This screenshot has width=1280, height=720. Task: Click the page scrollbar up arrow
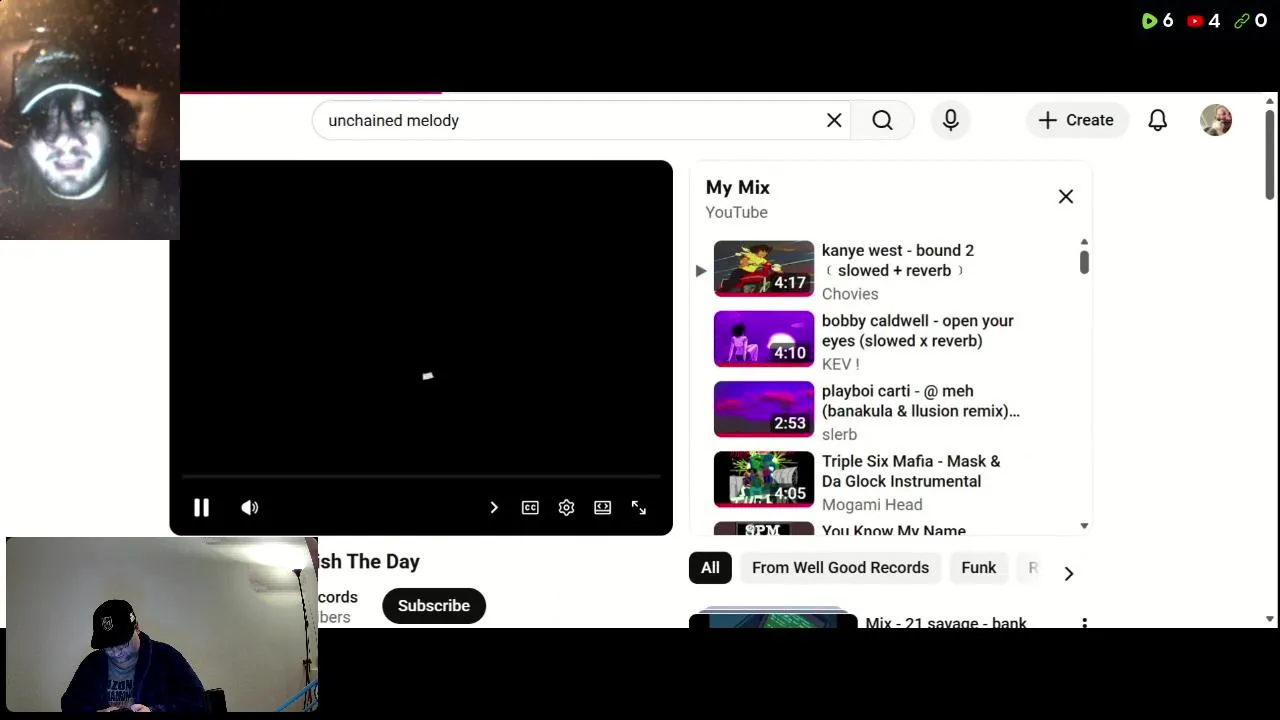1270,101
